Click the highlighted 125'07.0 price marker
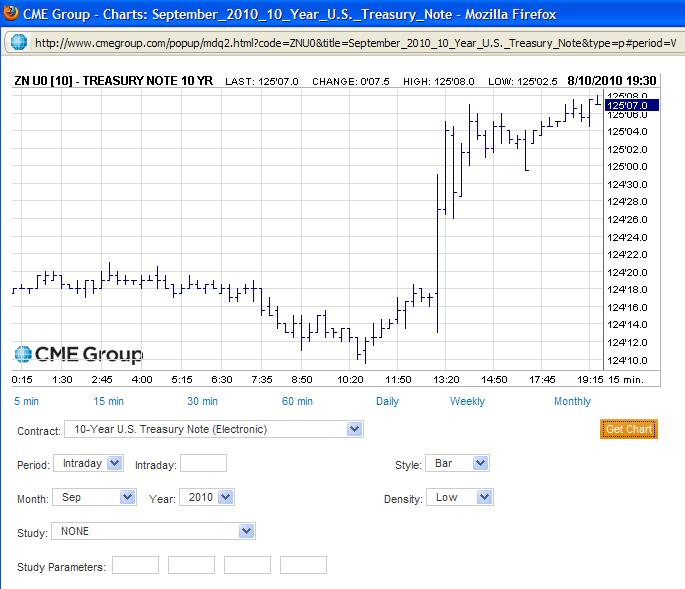This screenshot has width=685, height=589. pyautogui.click(x=632, y=105)
